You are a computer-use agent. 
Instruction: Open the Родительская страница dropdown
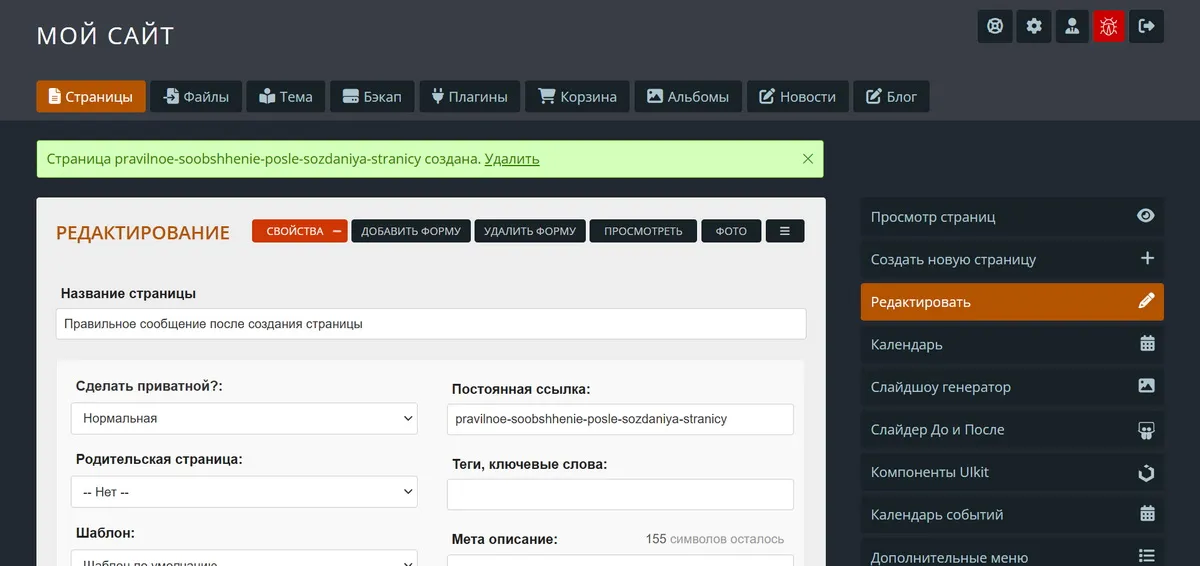pyautogui.click(x=244, y=492)
